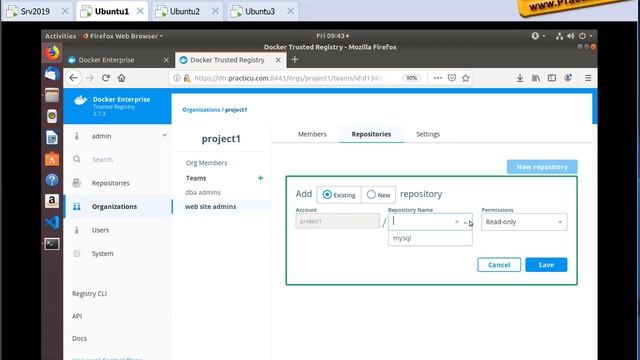Open the Firefox library menu
Viewport: 640px width, 360px height.
tap(536, 78)
